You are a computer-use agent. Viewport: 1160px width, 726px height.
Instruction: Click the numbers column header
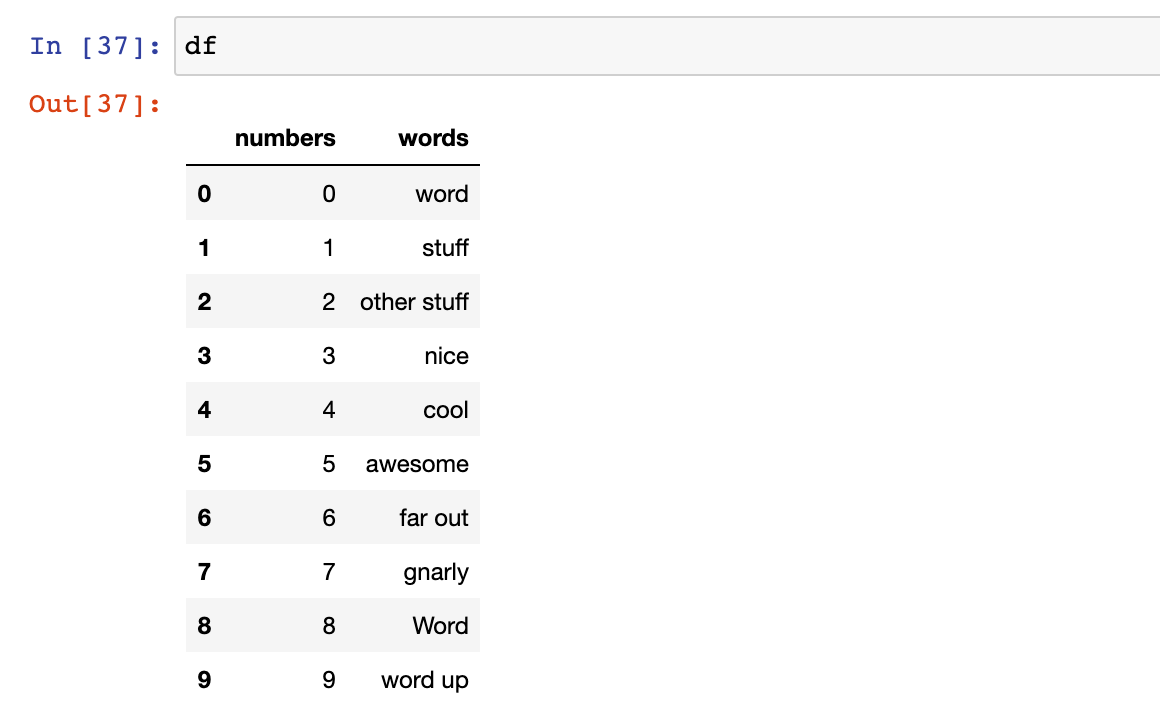pyautogui.click(x=285, y=138)
